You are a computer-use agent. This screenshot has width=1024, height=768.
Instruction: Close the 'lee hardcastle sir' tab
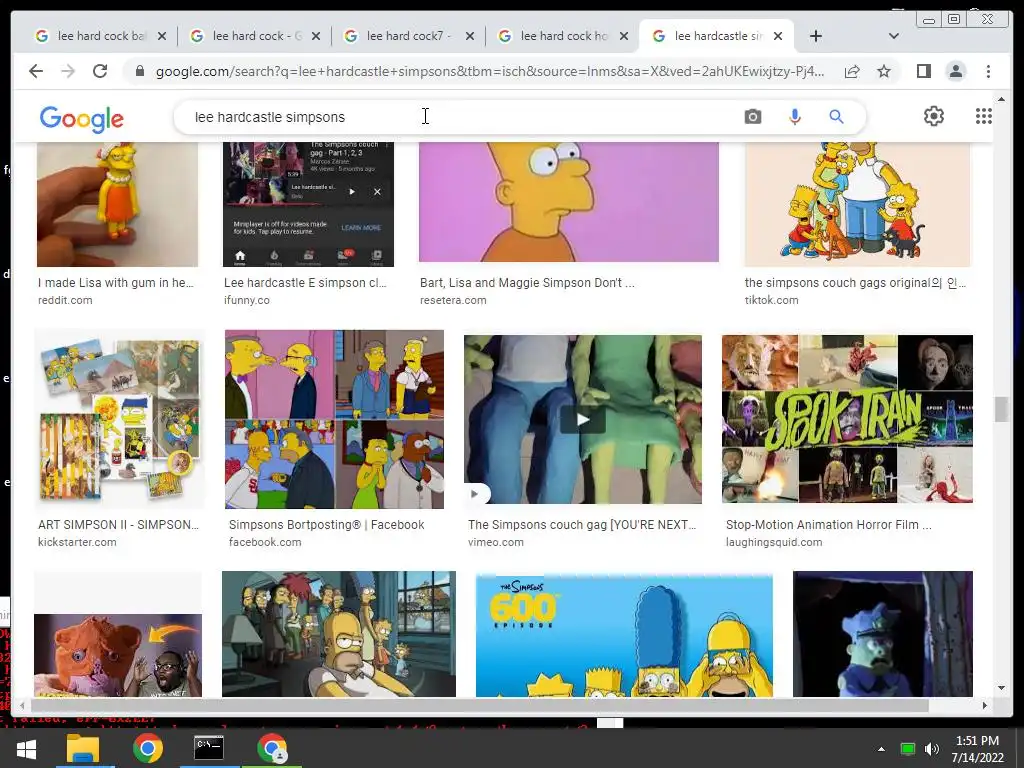click(778, 36)
